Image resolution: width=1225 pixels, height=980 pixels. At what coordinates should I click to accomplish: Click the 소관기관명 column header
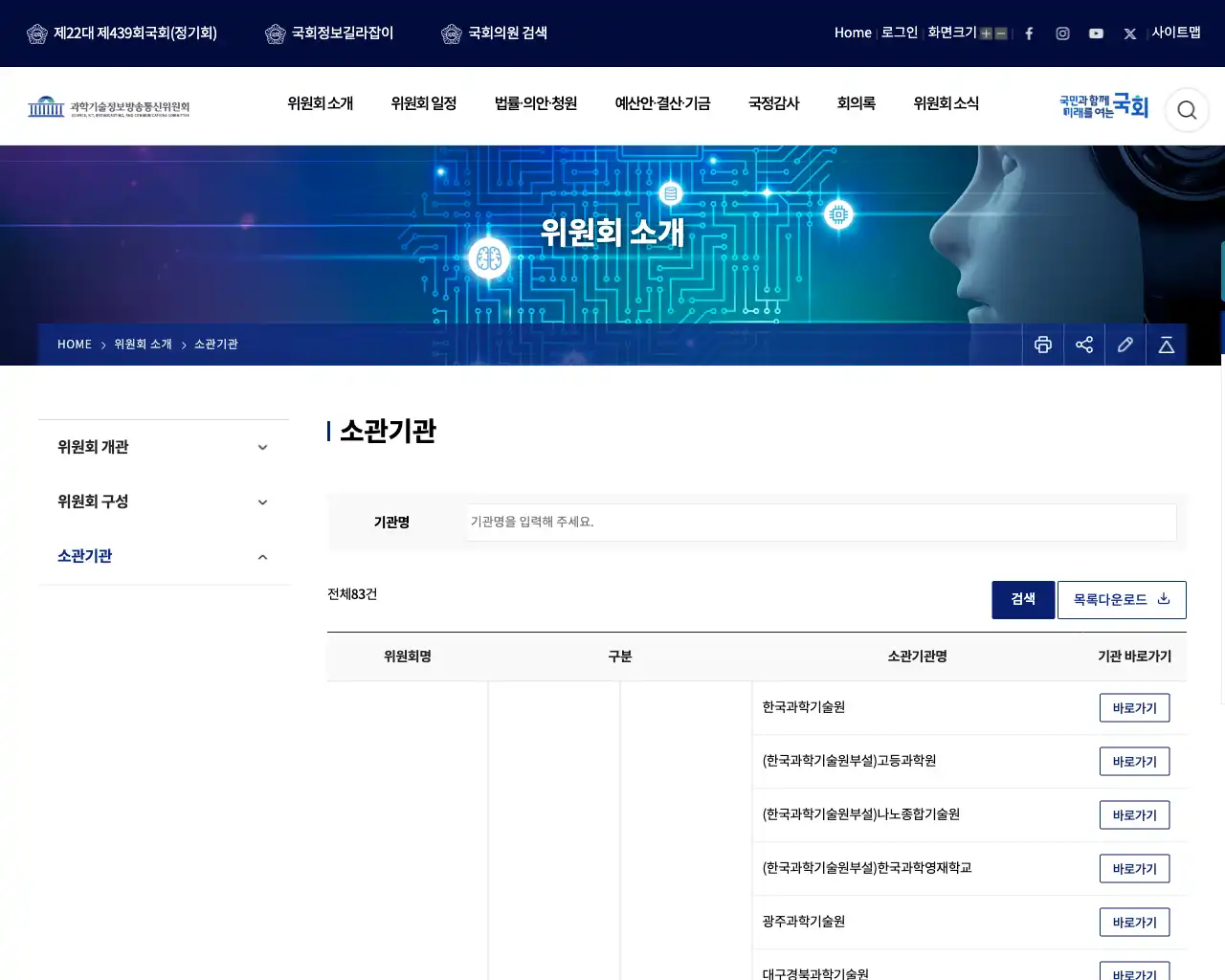917,657
